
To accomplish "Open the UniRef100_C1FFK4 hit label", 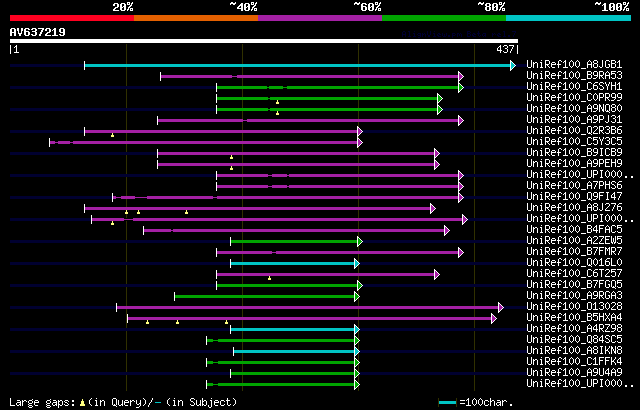I will coord(574,362).
